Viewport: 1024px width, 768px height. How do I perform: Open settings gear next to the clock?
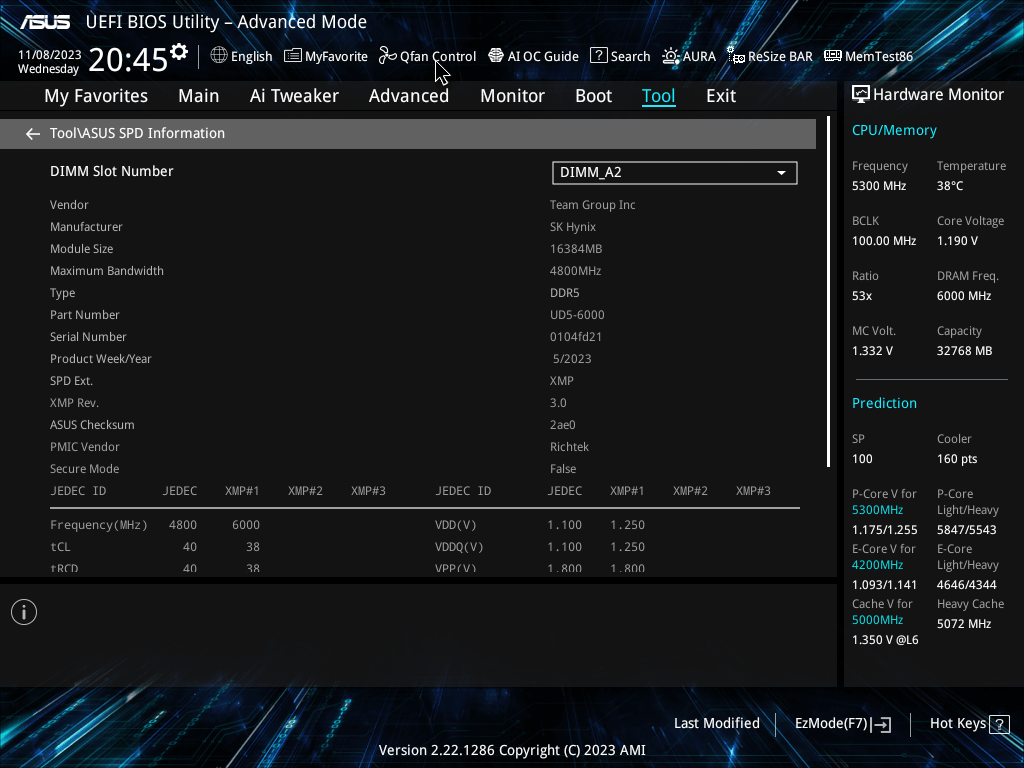pyautogui.click(x=179, y=52)
